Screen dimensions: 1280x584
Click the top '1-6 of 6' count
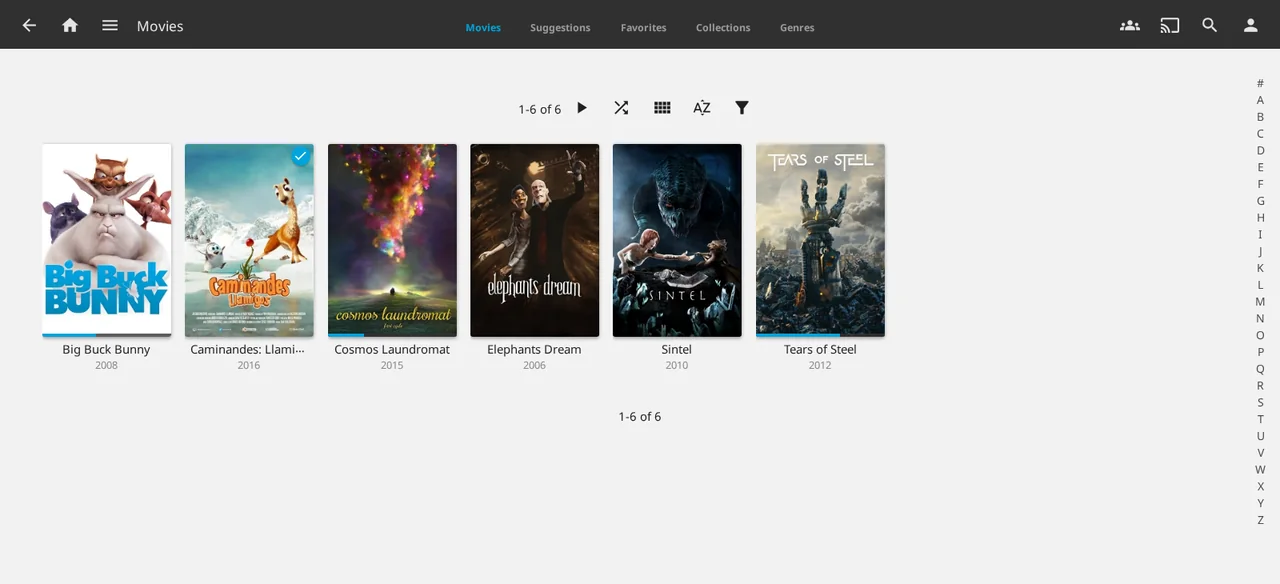[x=540, y=109]
